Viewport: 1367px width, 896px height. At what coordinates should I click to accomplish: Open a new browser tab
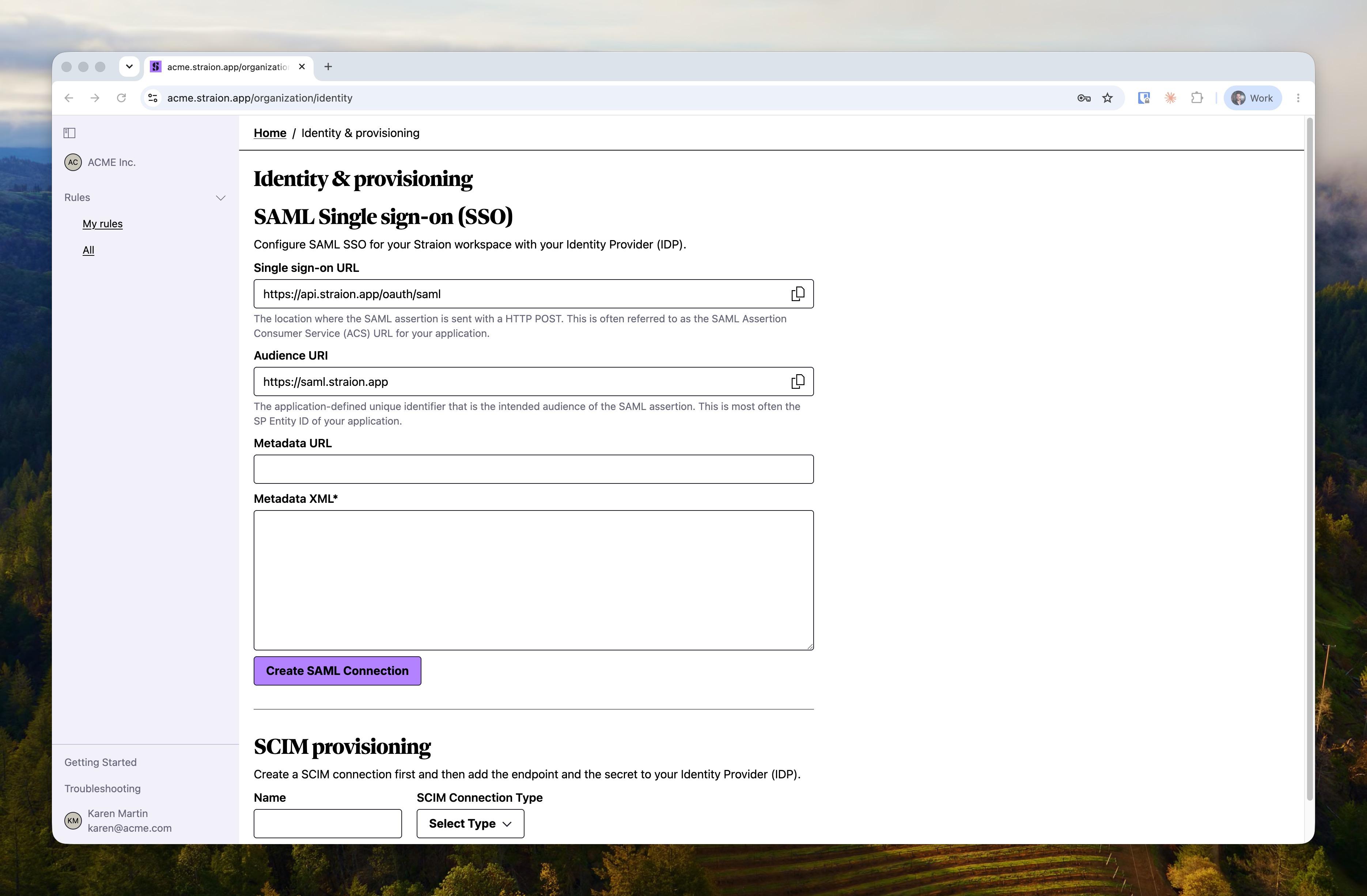pos(328,67)
